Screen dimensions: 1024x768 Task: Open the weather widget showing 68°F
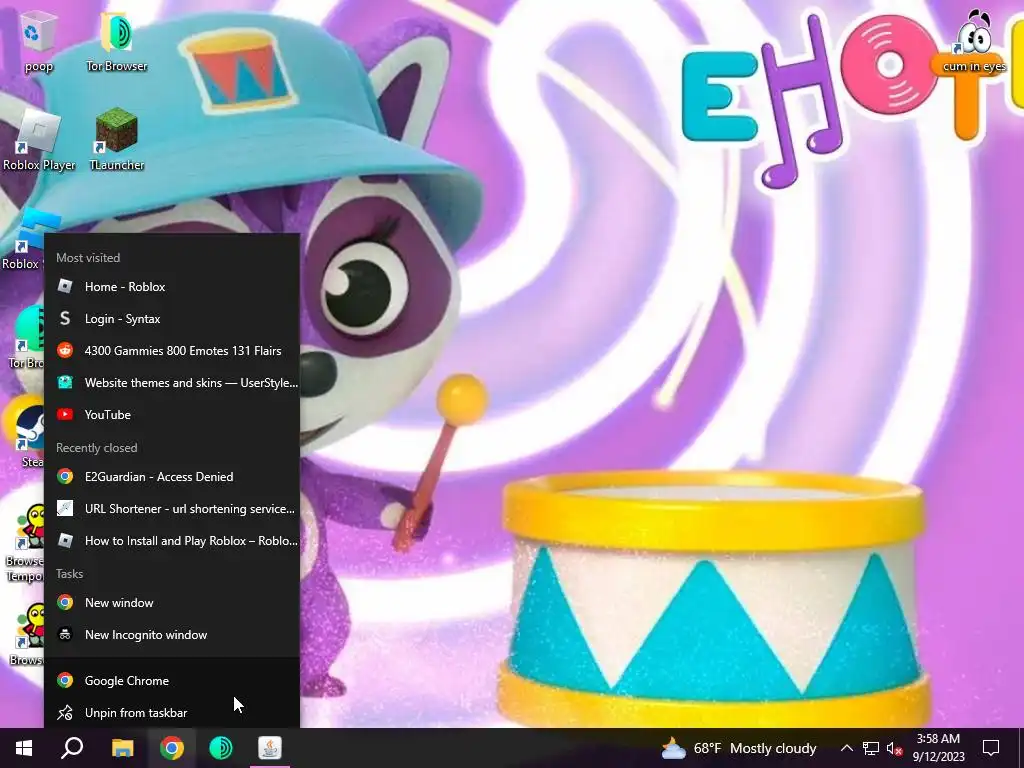coord(739,748)
